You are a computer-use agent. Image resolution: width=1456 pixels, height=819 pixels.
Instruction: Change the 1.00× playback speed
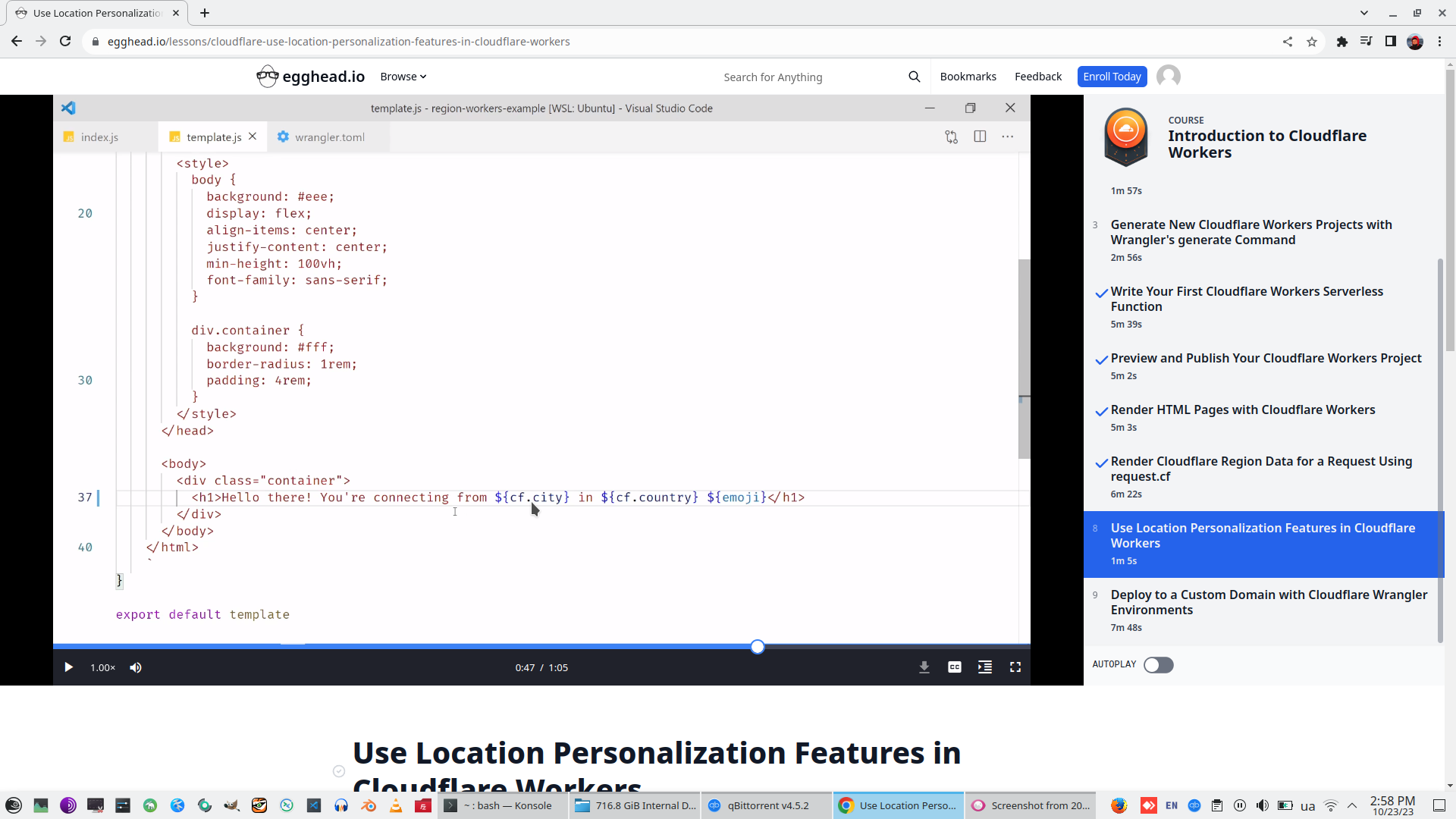(102, 667)
